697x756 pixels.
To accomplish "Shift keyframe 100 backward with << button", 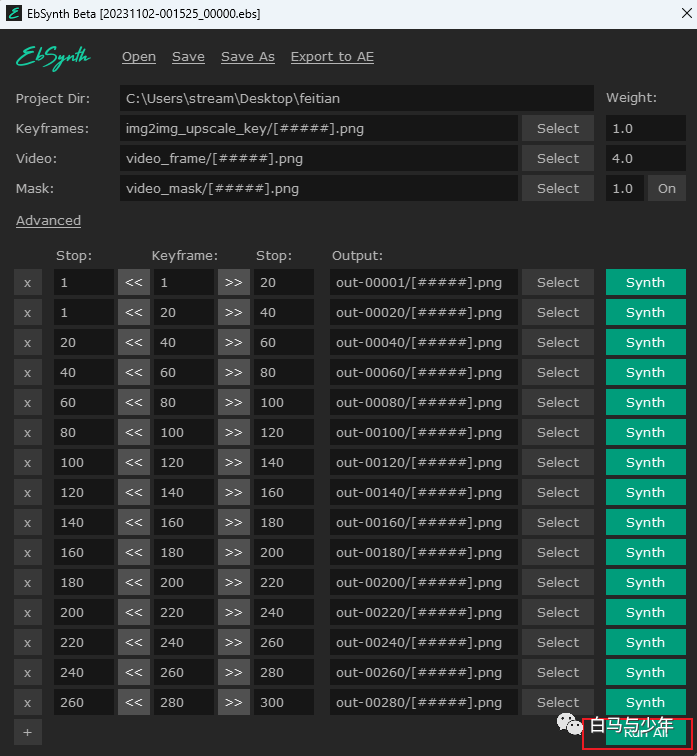I will (x=134, y=432).
